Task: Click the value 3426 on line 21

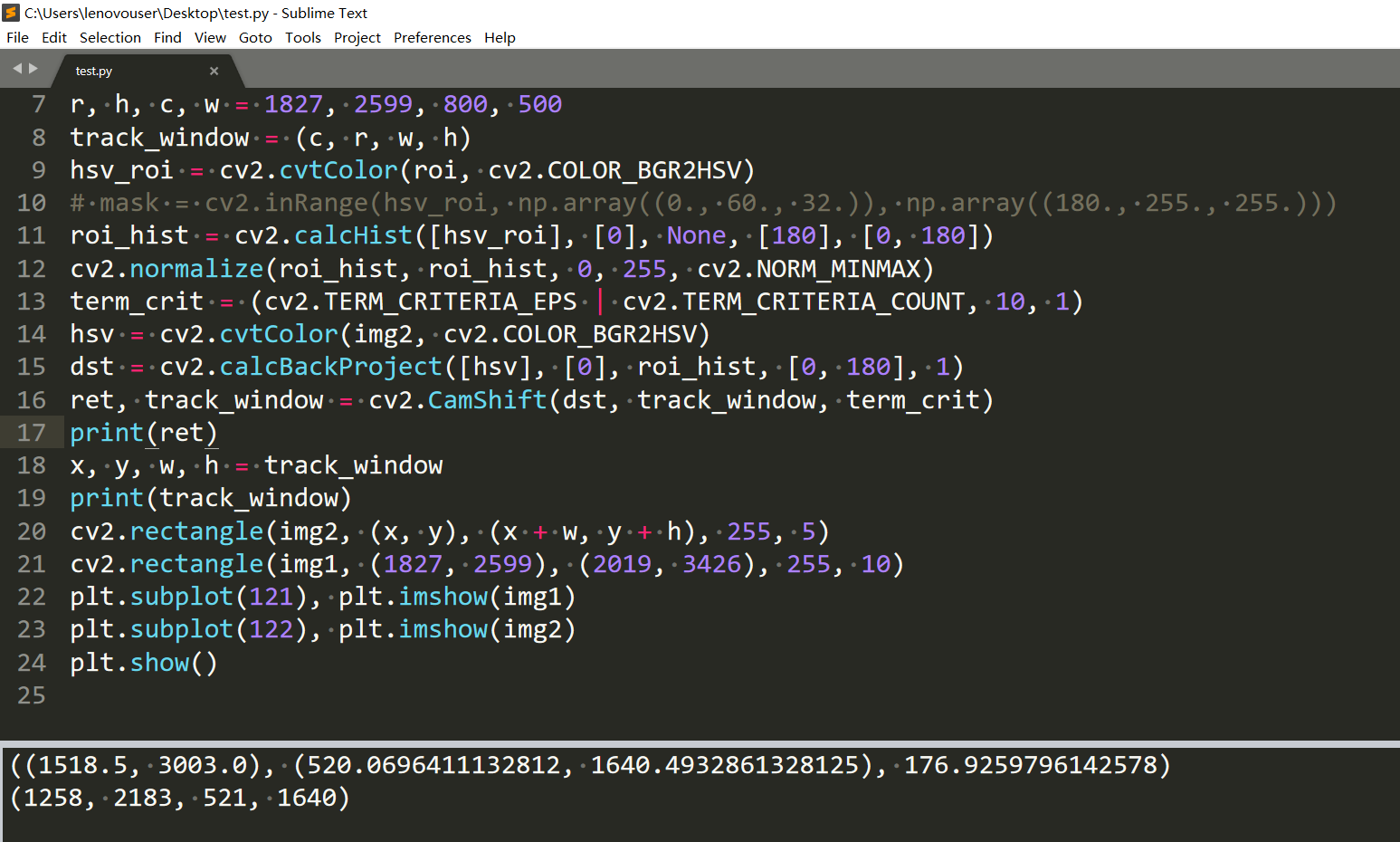Action: (711, 564)
